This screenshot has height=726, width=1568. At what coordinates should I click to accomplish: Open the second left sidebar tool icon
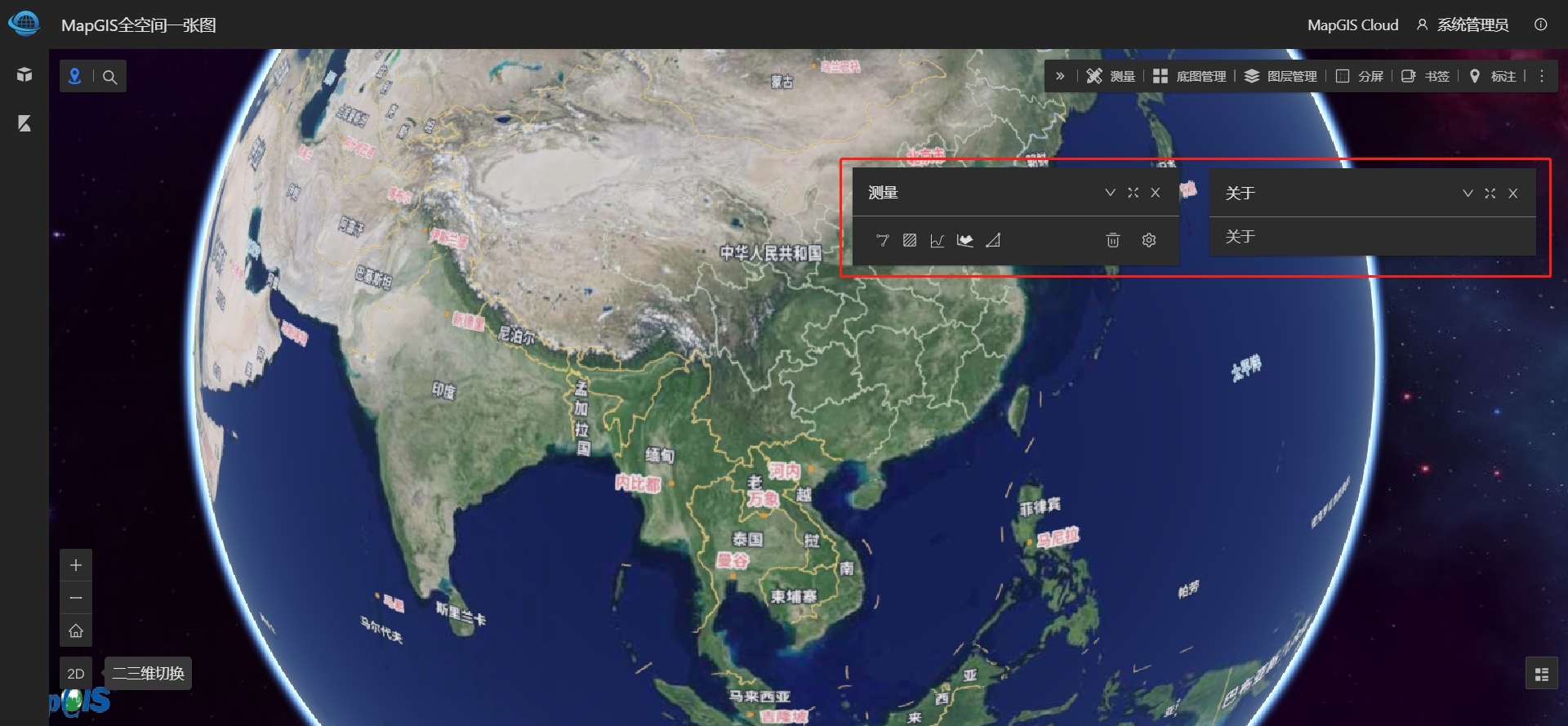coord(24,123)
